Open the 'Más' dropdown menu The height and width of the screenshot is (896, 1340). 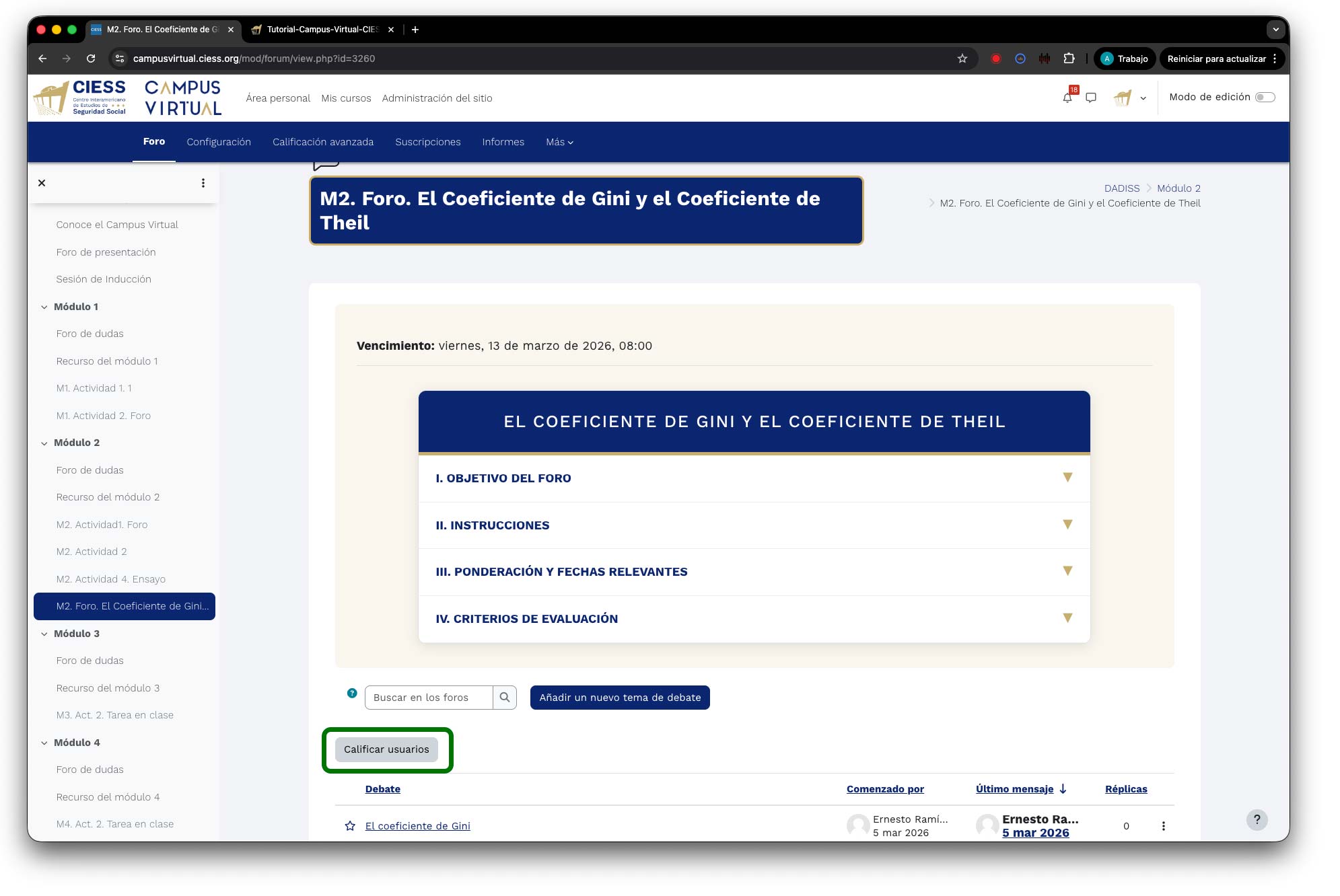pyautogui.click(x=559, y=142)
